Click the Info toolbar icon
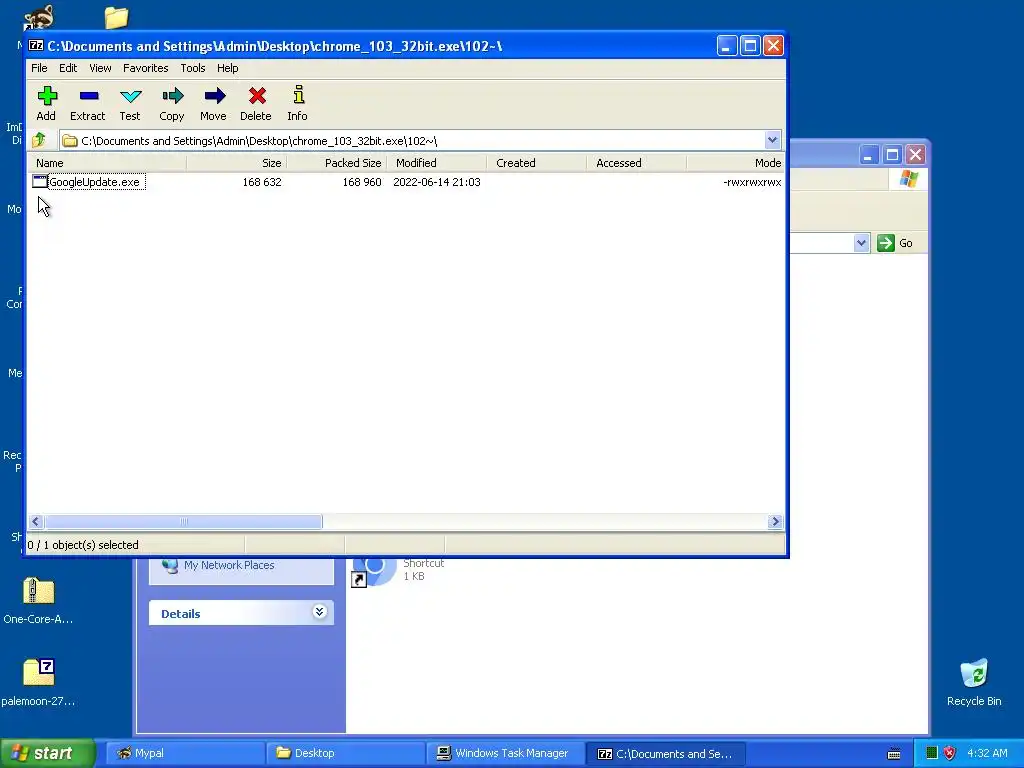This screenshot has height=768, width=1024. [x=298, y=96]
